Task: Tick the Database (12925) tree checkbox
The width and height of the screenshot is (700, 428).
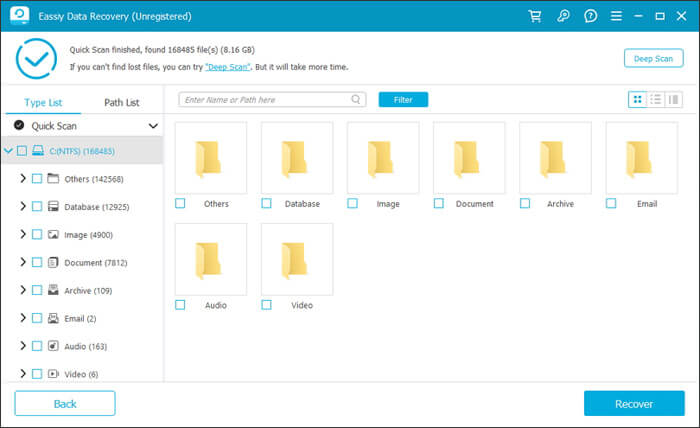Action: click(37, 206)
